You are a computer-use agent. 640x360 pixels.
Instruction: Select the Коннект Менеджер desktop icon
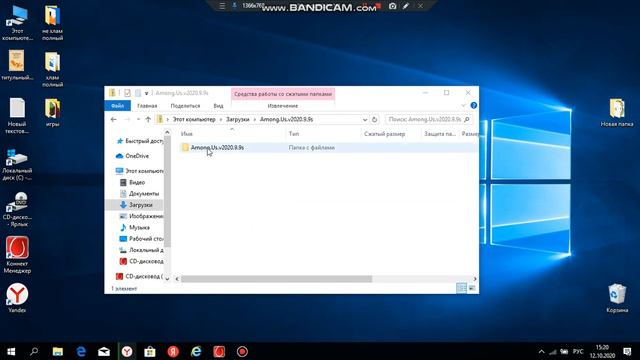(17, 255)
